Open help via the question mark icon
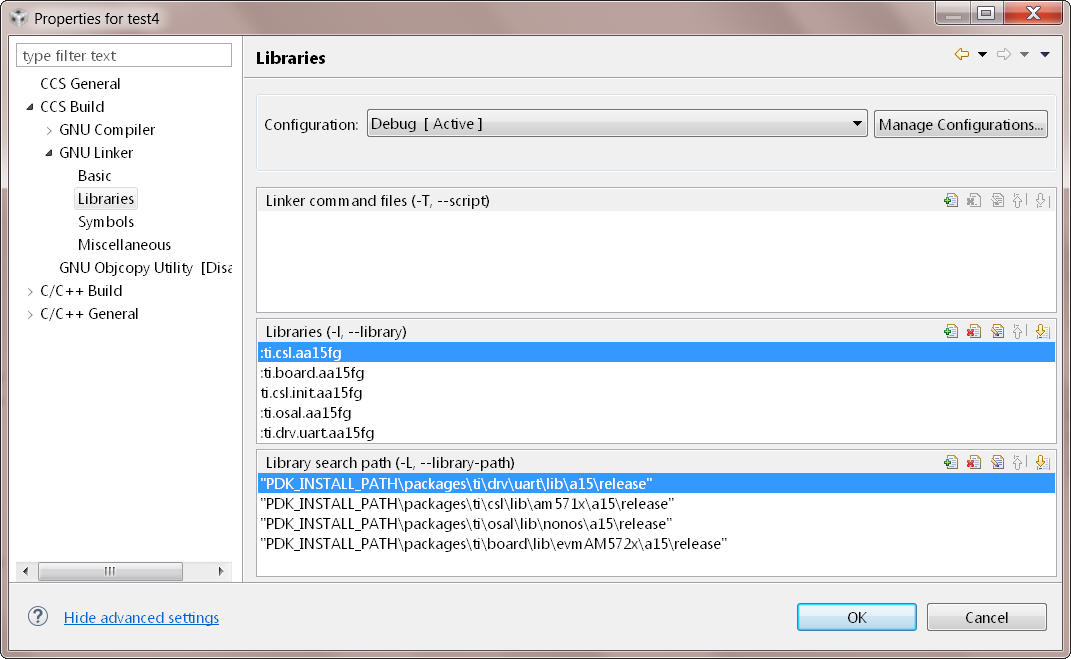This screenshot has height=659, width=1071. click(37, 617)
